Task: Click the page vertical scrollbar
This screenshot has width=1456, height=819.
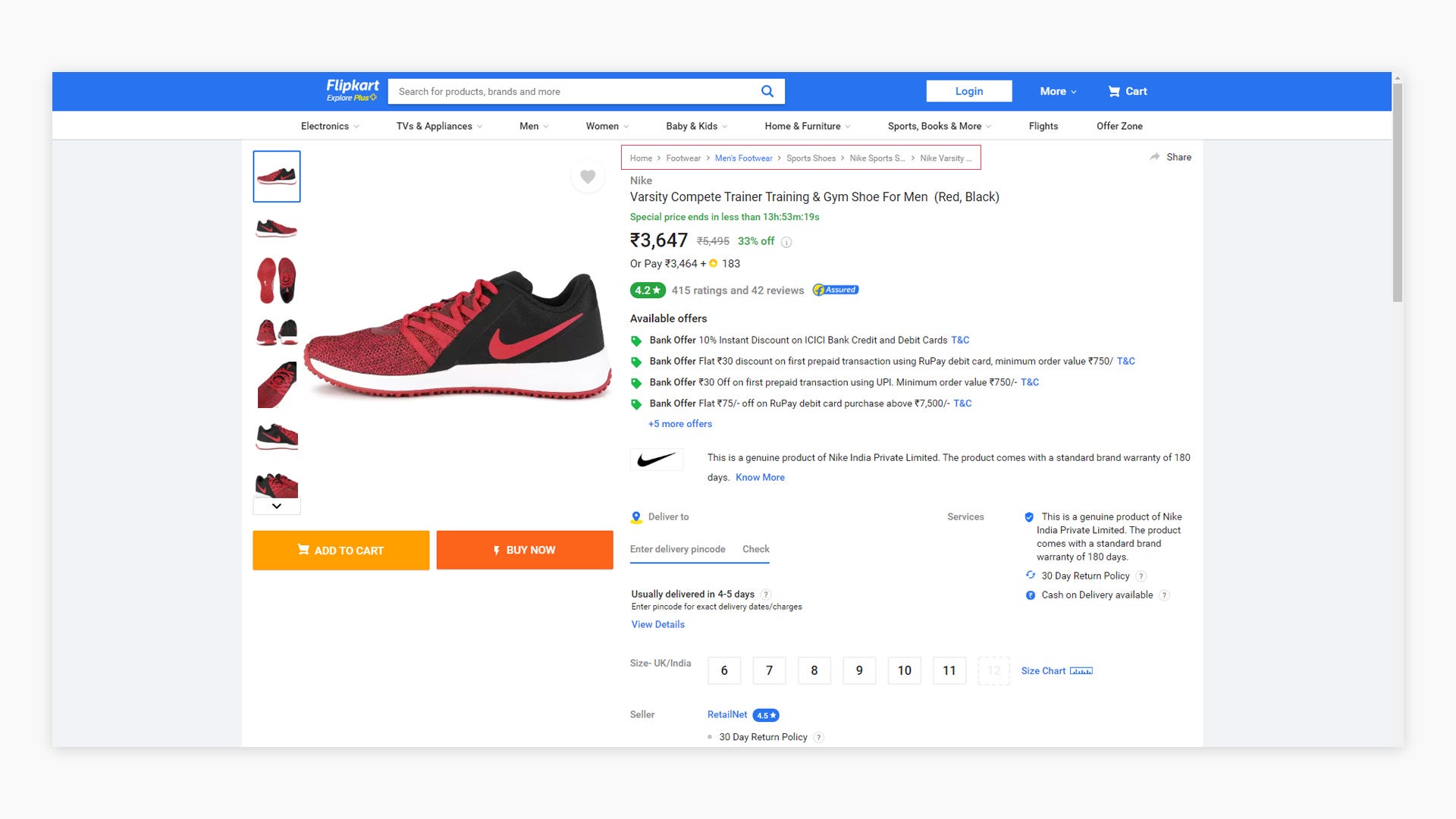Action: [x=1398, y=192]
